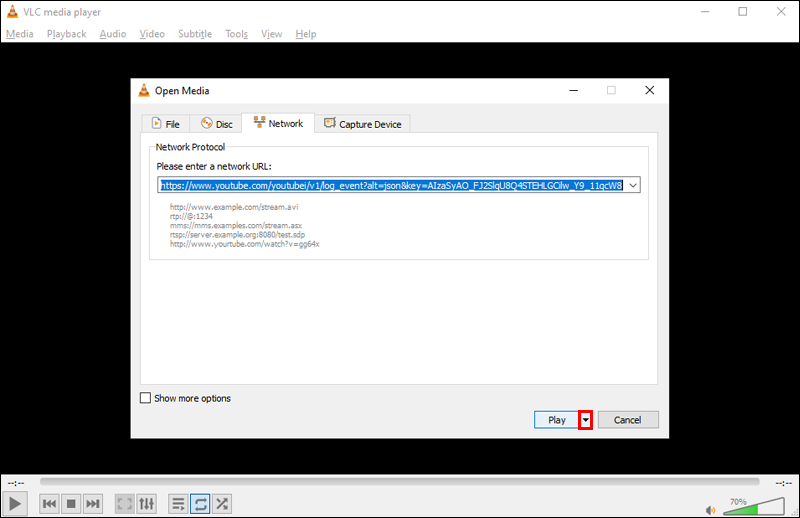Click the network URL input field
Viewport: 800px width, 518px height.
[x=391, y=185]
